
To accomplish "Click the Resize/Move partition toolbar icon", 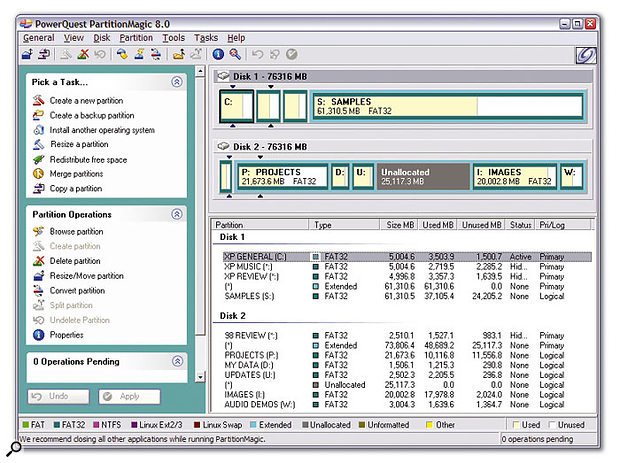I will pyautogui.click(x=27, y=54).
